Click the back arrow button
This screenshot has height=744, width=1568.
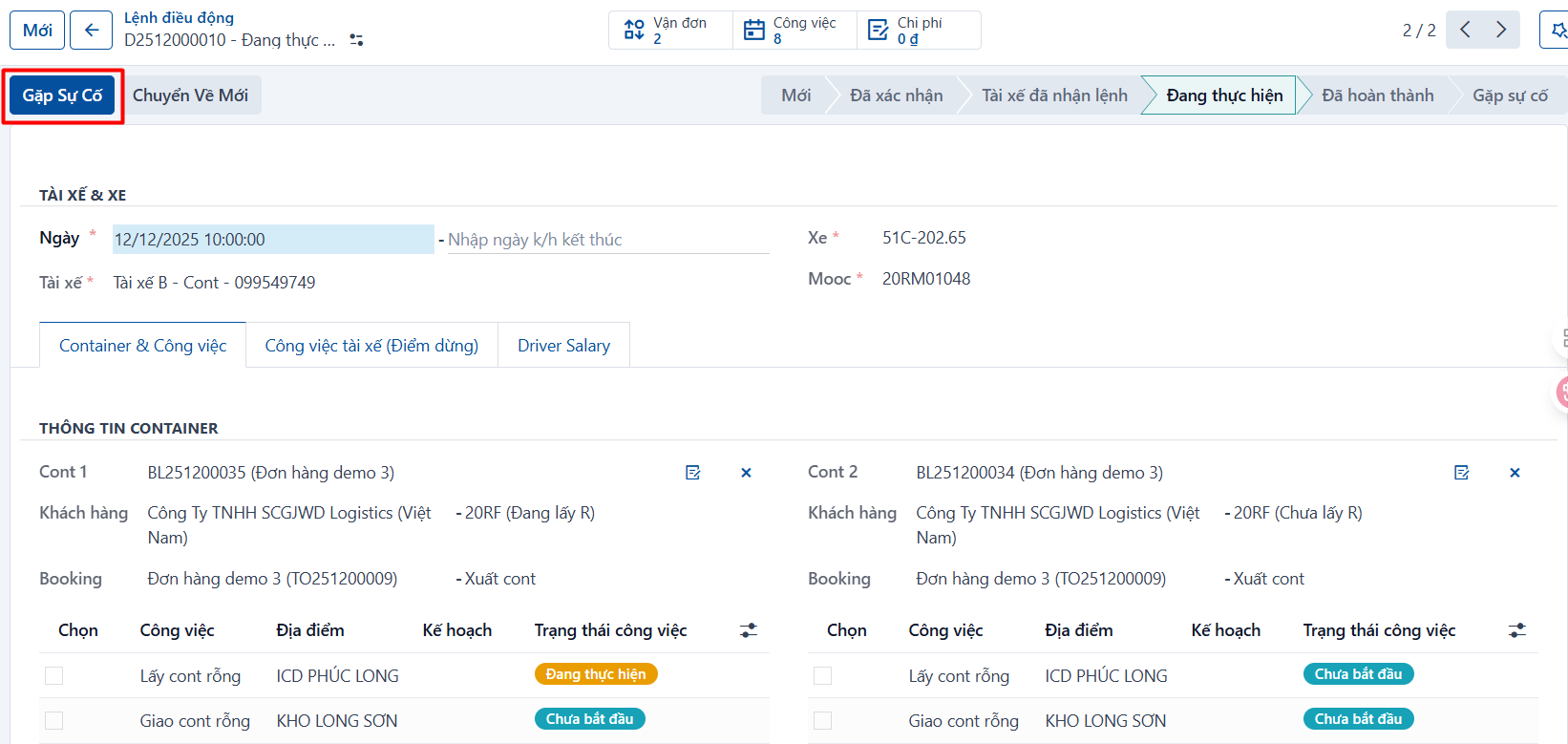pos(92,30)
